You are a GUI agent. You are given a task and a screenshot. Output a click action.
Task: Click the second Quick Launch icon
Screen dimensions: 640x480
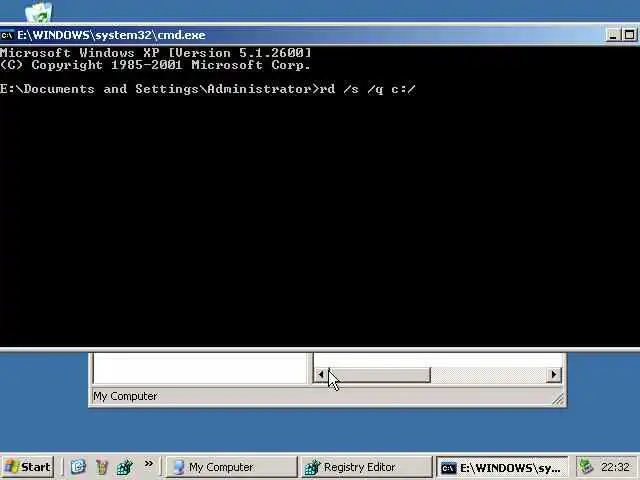tap(102, 467)
